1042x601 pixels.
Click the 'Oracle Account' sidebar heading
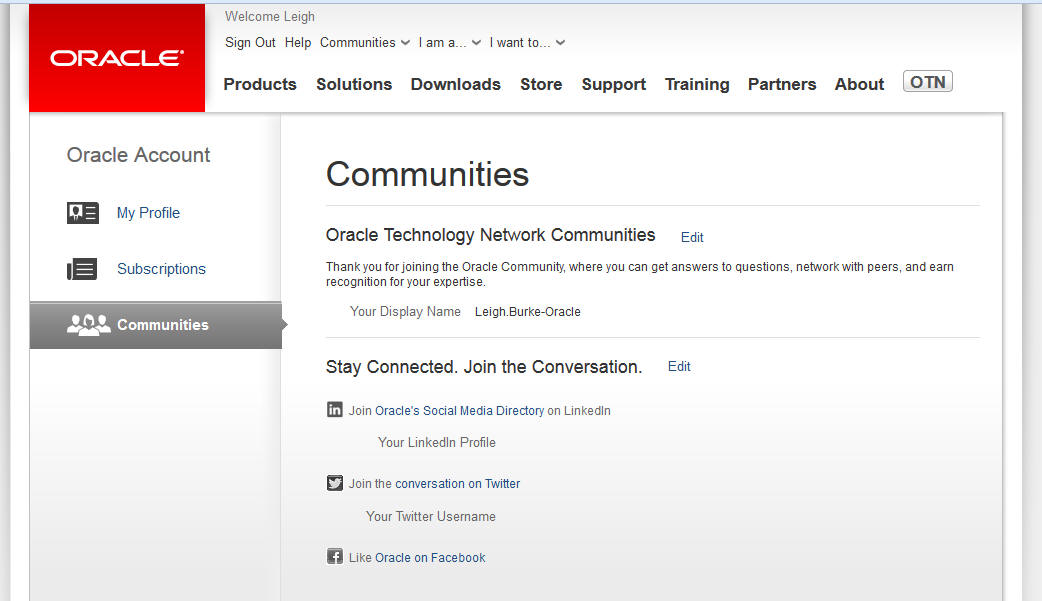click(138, 155)
